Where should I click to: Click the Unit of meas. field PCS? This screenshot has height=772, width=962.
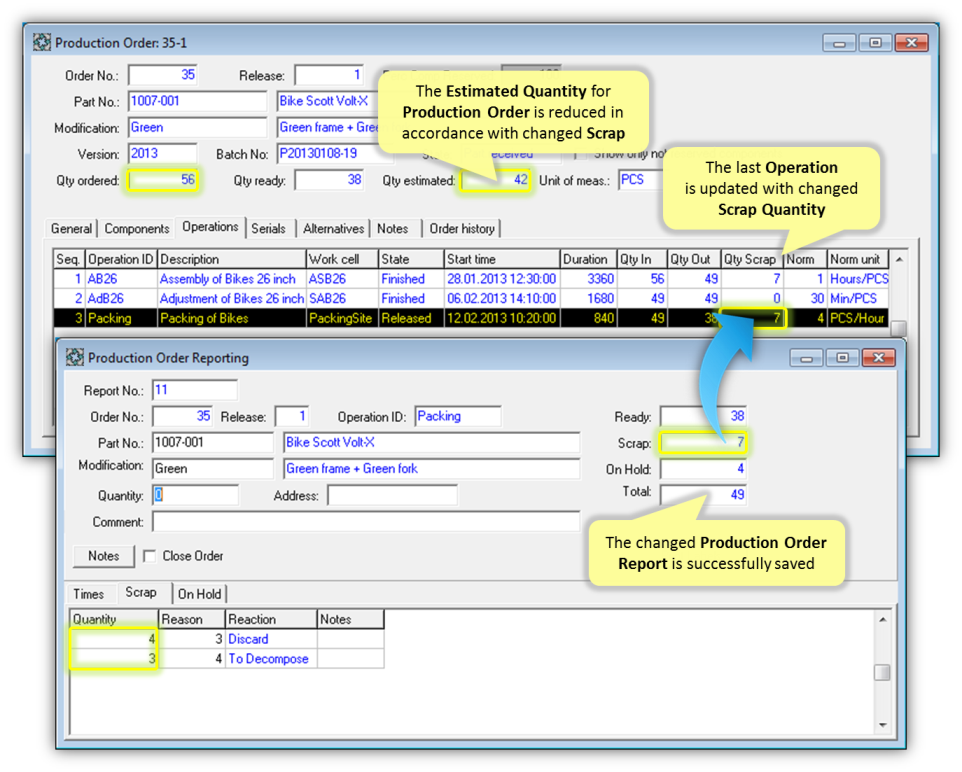click(x=641, y=180)
